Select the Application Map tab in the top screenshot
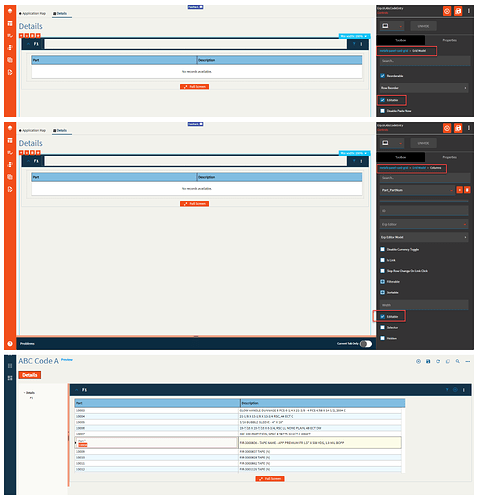This screenshot has width=479, height=500. point(32,13)
